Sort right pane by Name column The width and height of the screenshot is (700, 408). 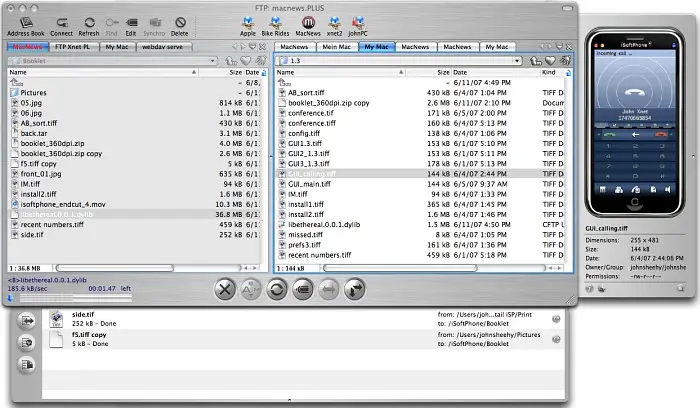339,72
